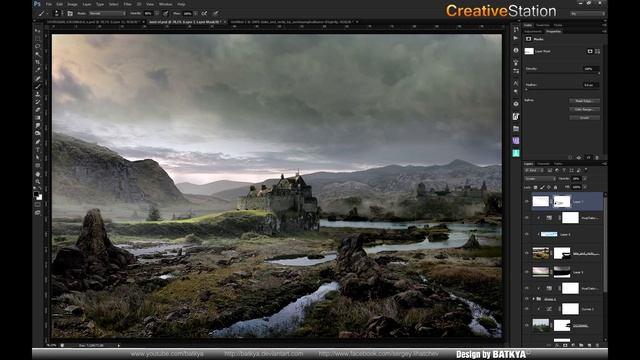The height and width of the screenshot is (360, 640).
Task: Toggle visibility of the Group layer
Action: [x=527, y=299]
